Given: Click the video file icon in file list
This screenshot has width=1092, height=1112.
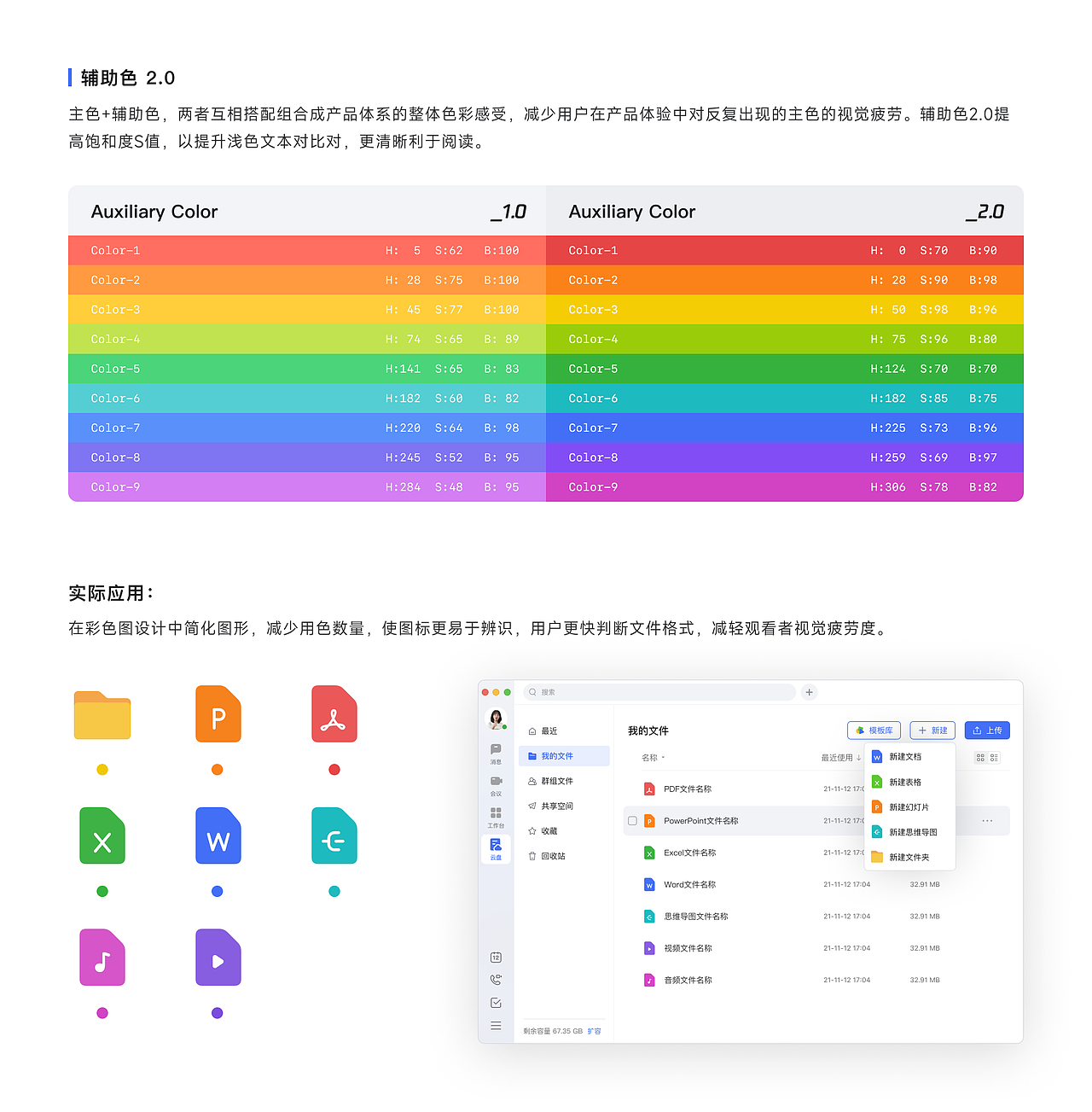Looking at the screenshot, I should [x=649, y=948].
